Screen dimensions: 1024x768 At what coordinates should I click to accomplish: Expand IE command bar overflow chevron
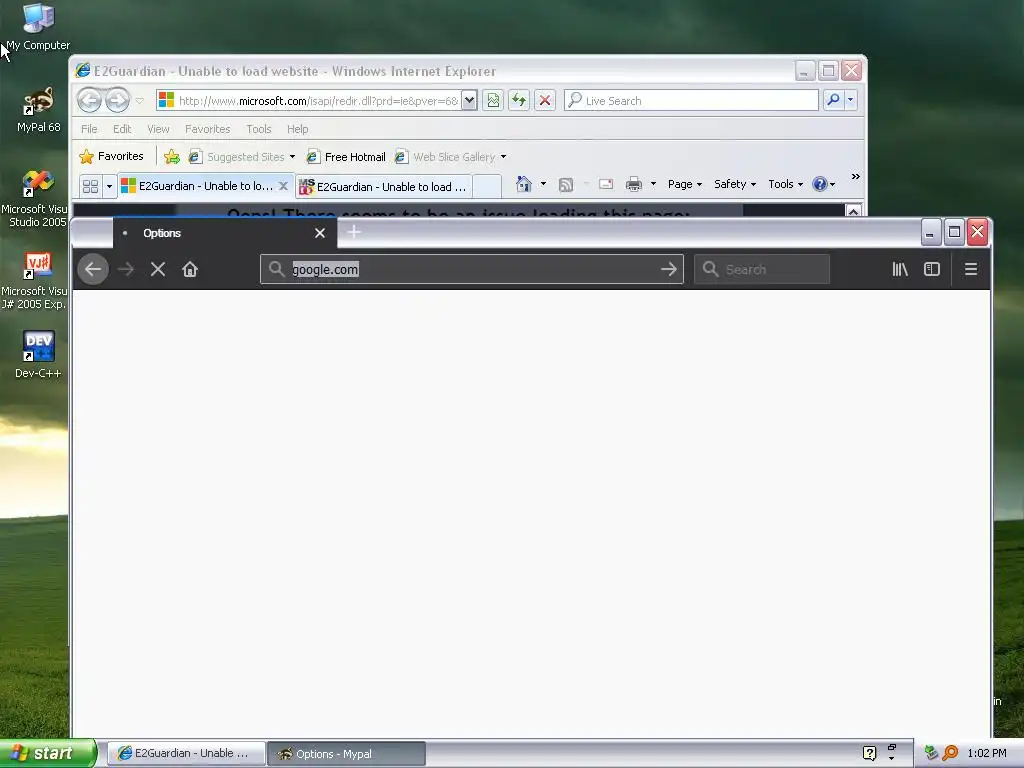(856, 177)
